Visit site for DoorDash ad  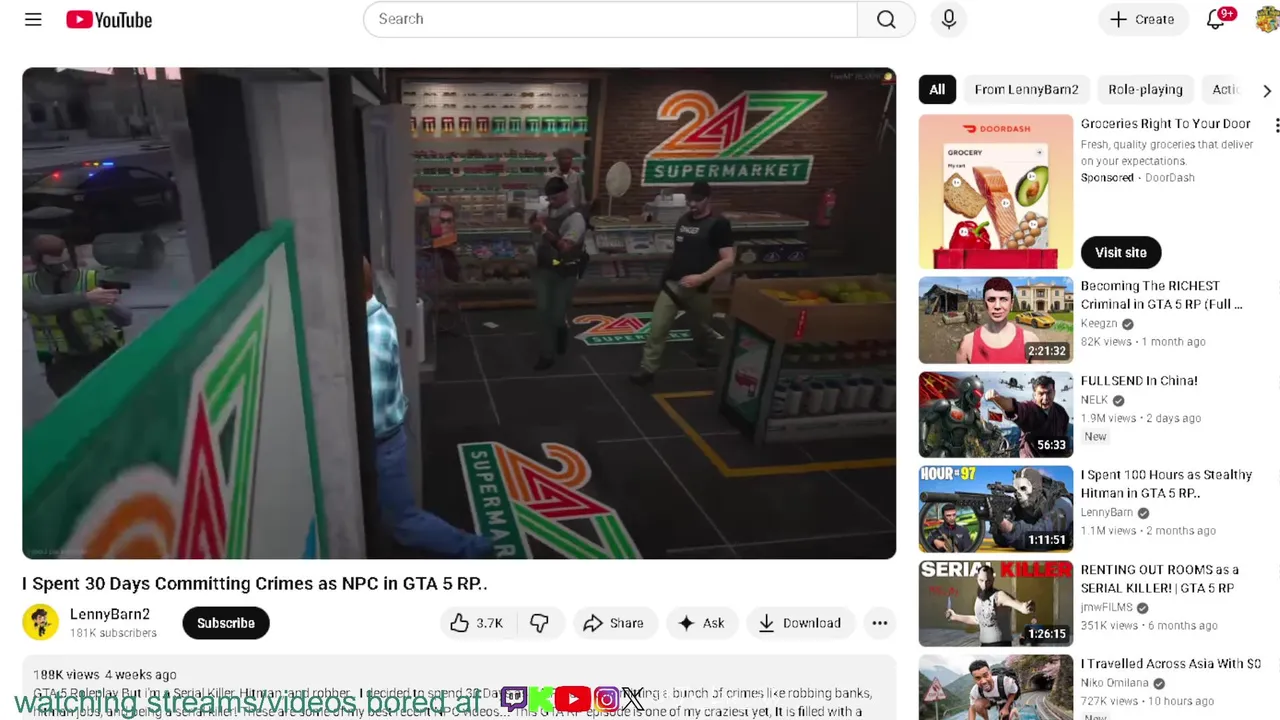[1120, 252]
